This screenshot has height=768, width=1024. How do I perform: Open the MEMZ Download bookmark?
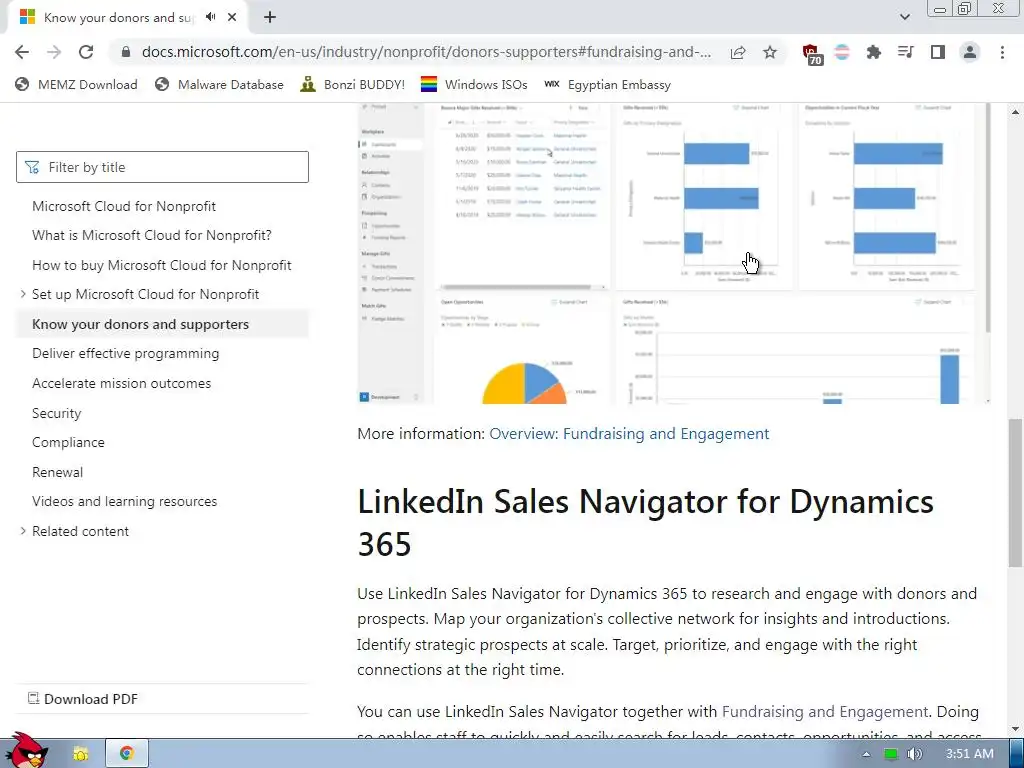(76, 84)
